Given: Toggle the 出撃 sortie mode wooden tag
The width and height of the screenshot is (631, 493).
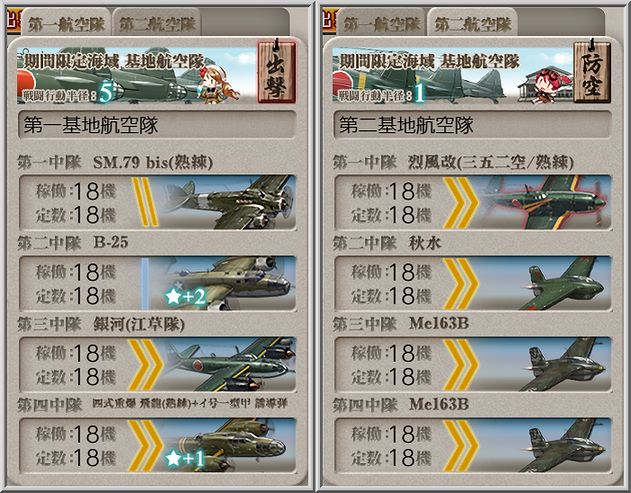Looking at the screenshot, I should tap(277, 72).
